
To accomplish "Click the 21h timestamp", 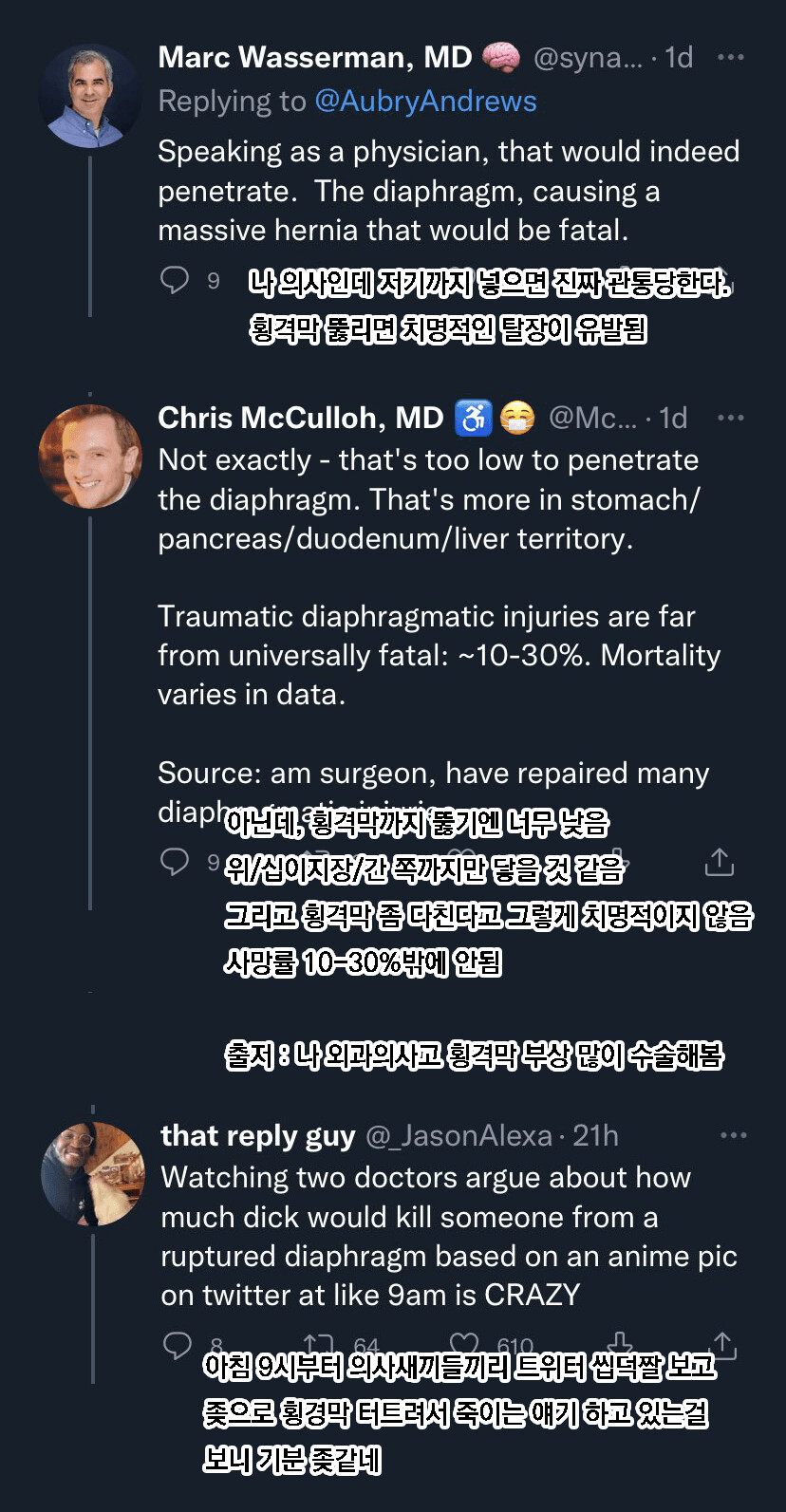I will [x=595, y=1136].
